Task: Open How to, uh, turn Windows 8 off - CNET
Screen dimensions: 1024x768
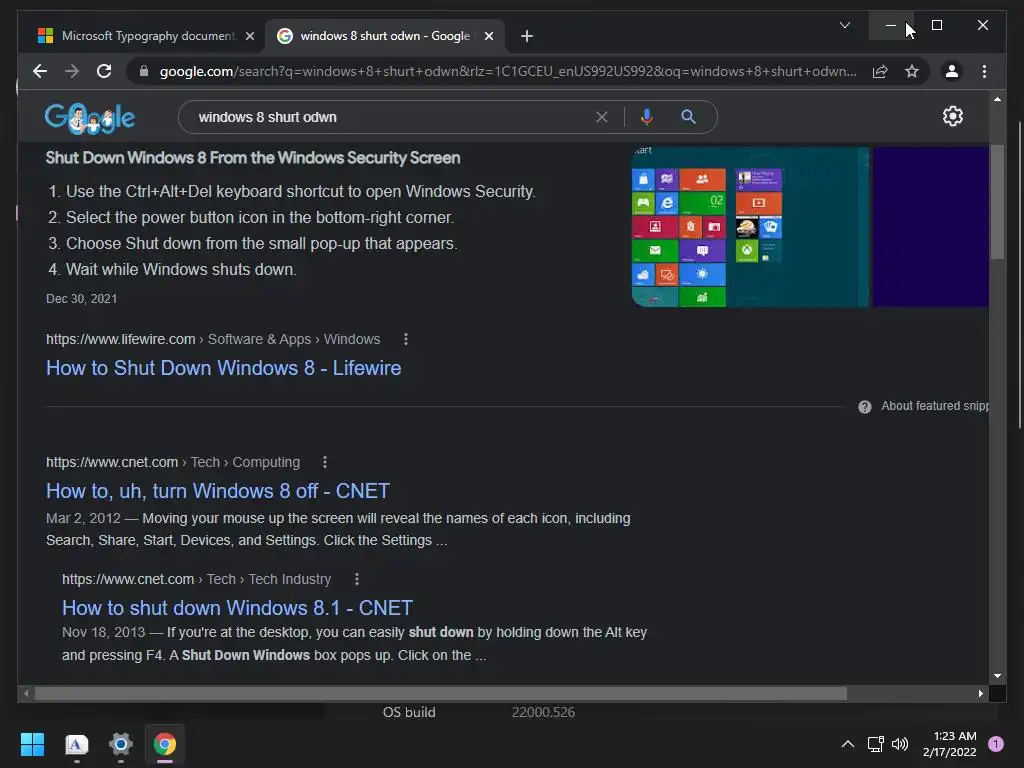Action: [217, 490]
